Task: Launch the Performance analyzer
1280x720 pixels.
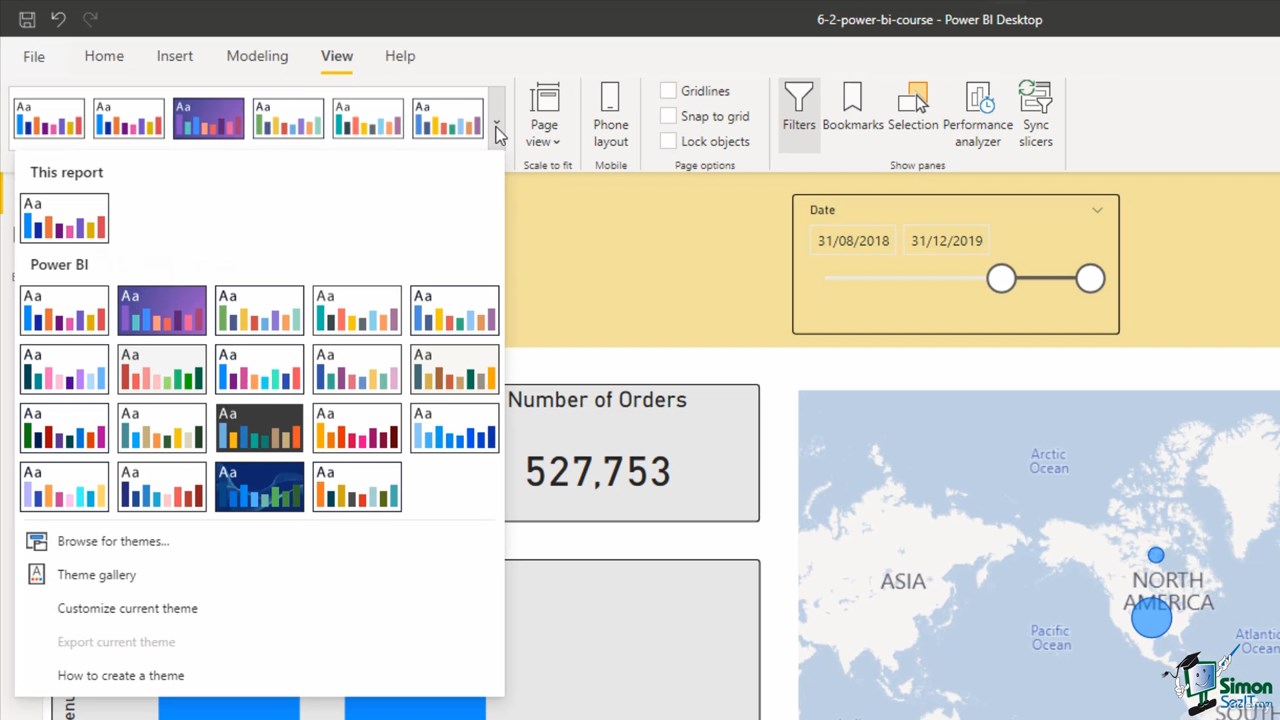Action: (978, 116)
